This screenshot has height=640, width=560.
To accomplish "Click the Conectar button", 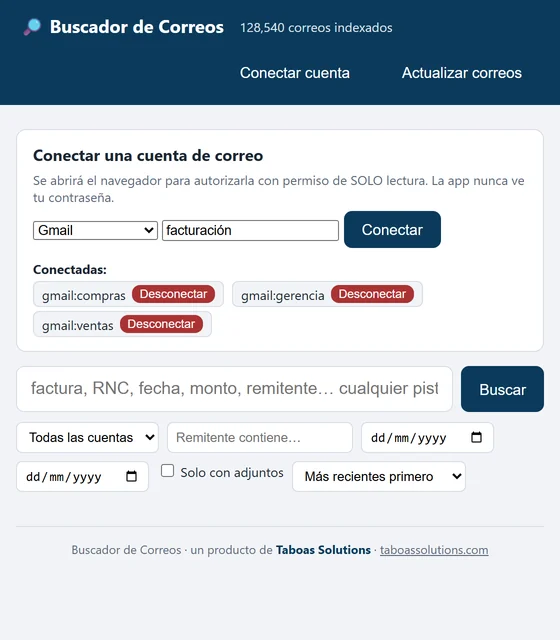I will tap(392, 229).
